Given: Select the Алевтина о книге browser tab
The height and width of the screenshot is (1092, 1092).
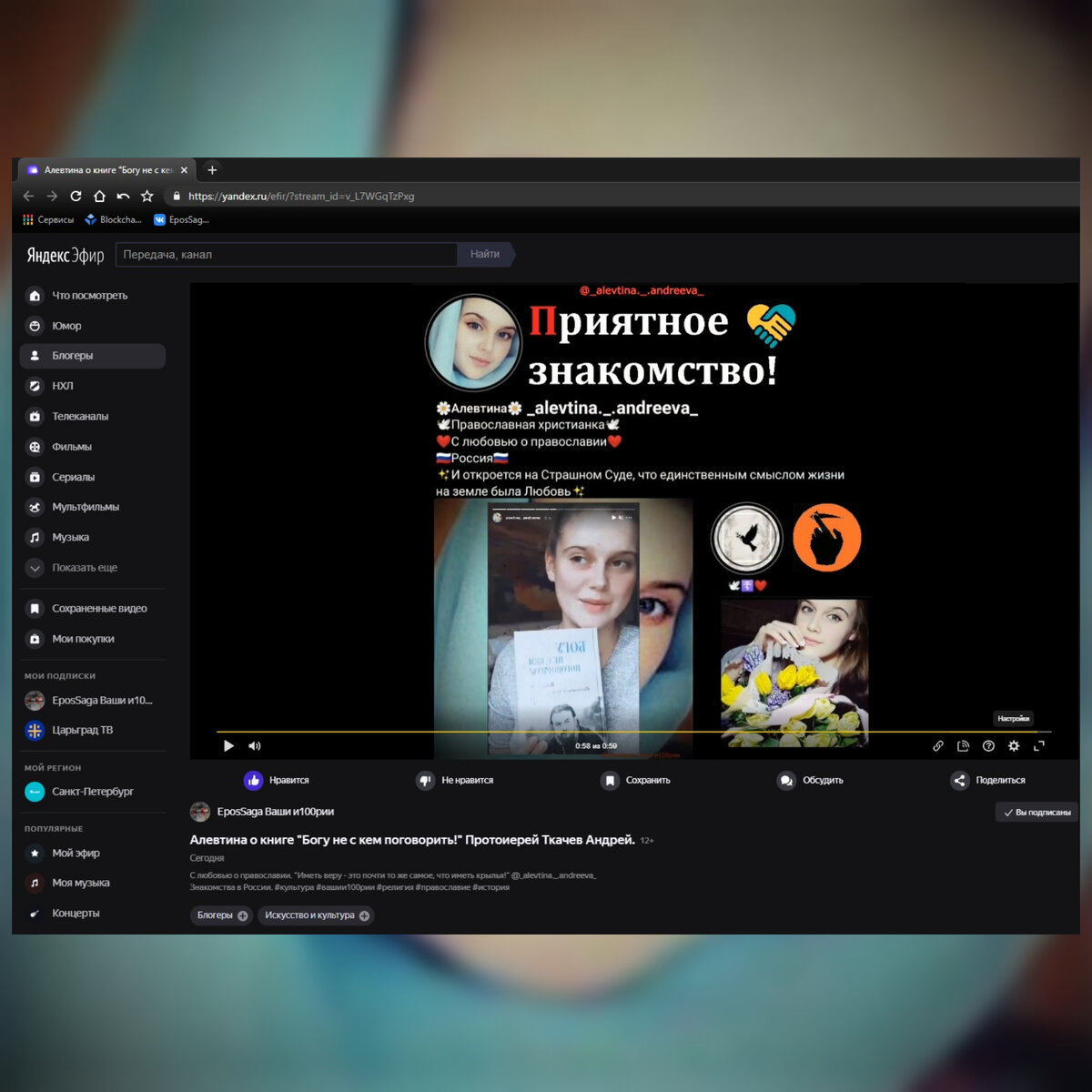Looking at the screenshot, I should [106, 170].
